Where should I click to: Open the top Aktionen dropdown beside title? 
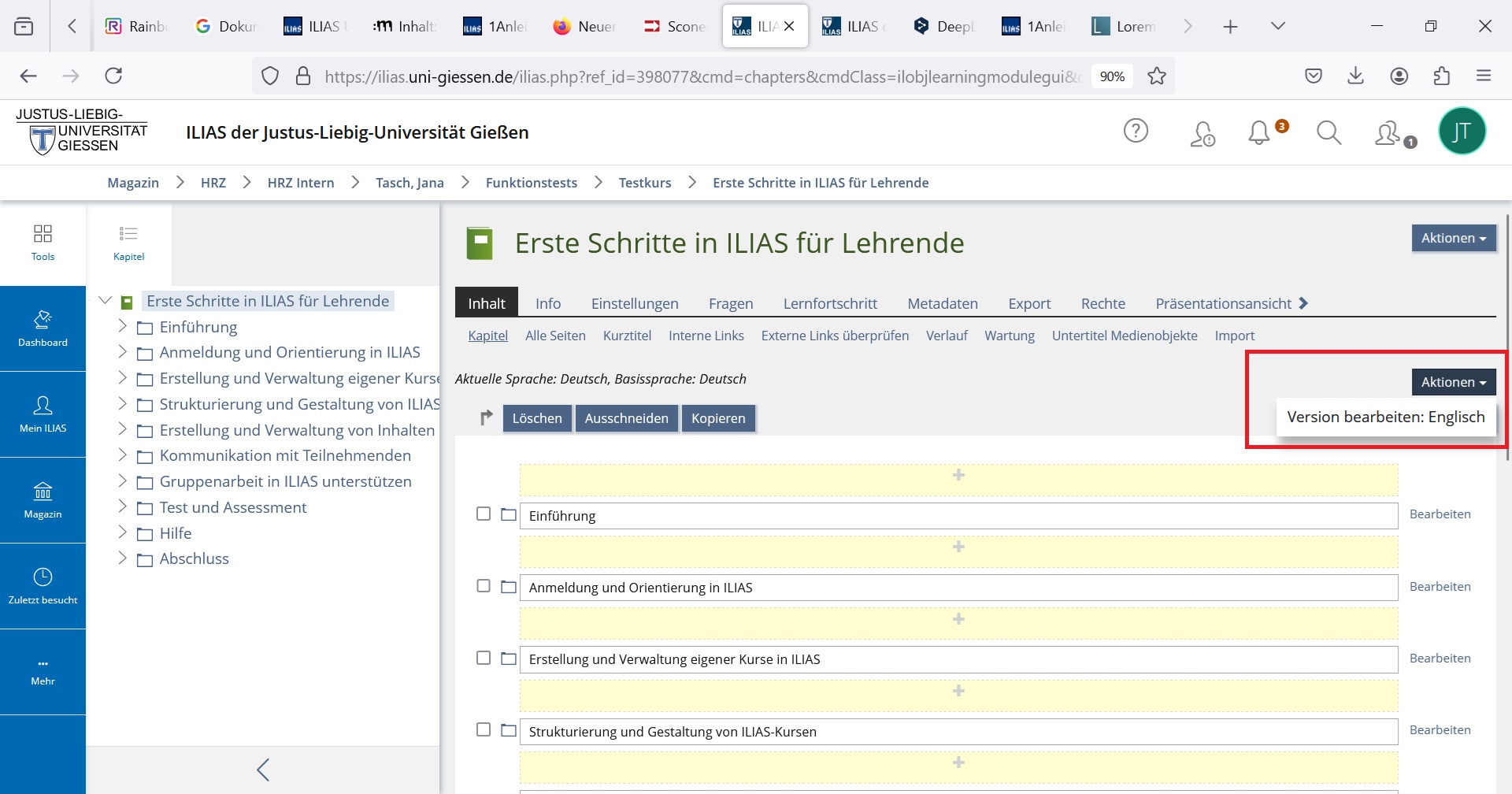pos(1453,238)
